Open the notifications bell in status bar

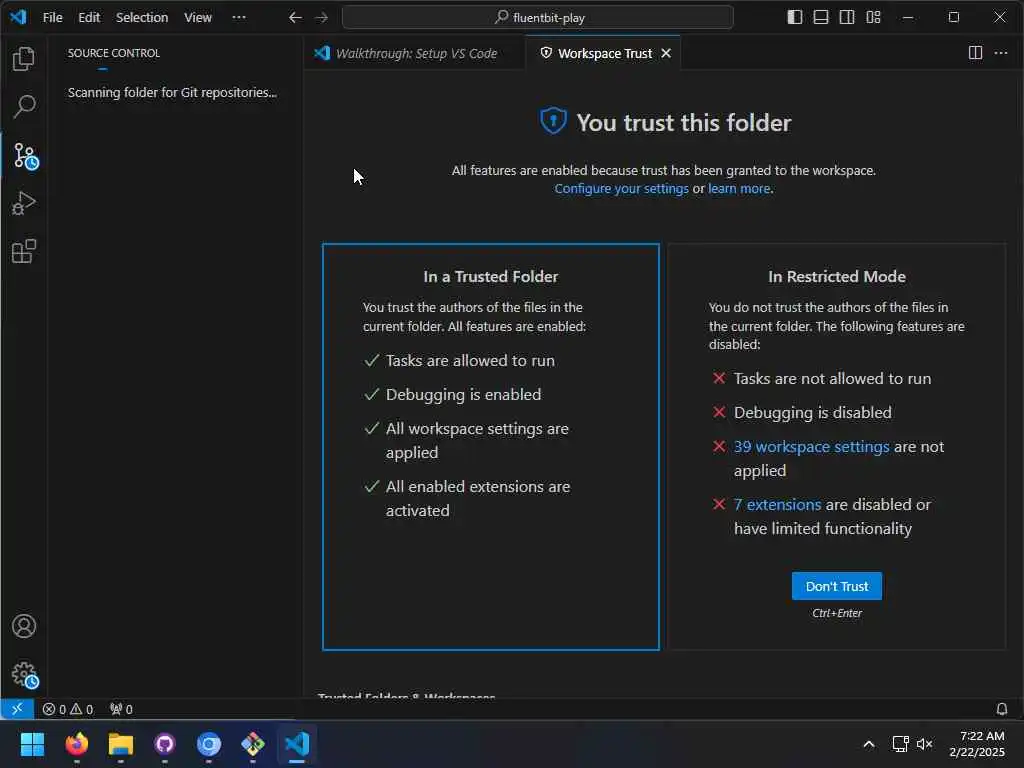[1001, 709]
